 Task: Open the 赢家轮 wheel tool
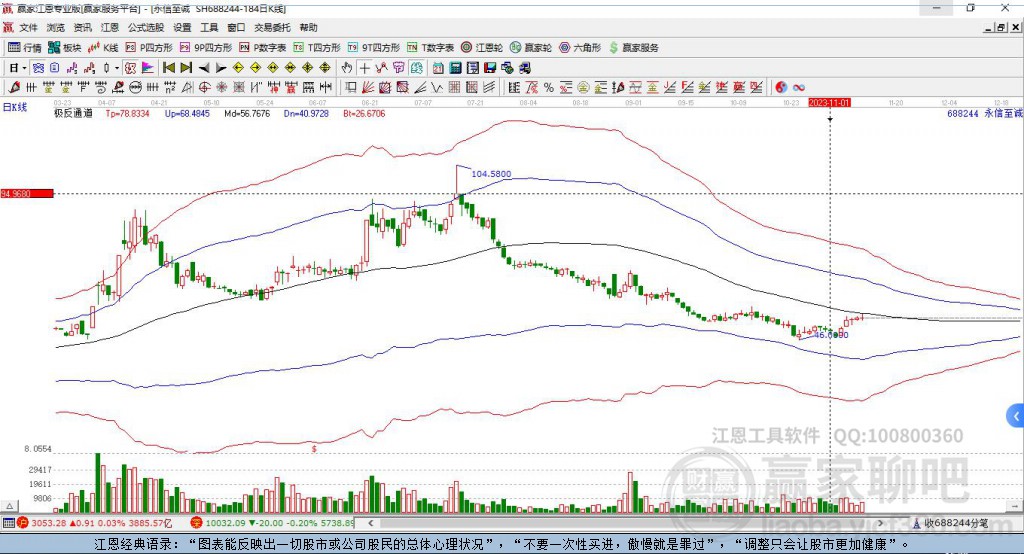coord(531,48)
